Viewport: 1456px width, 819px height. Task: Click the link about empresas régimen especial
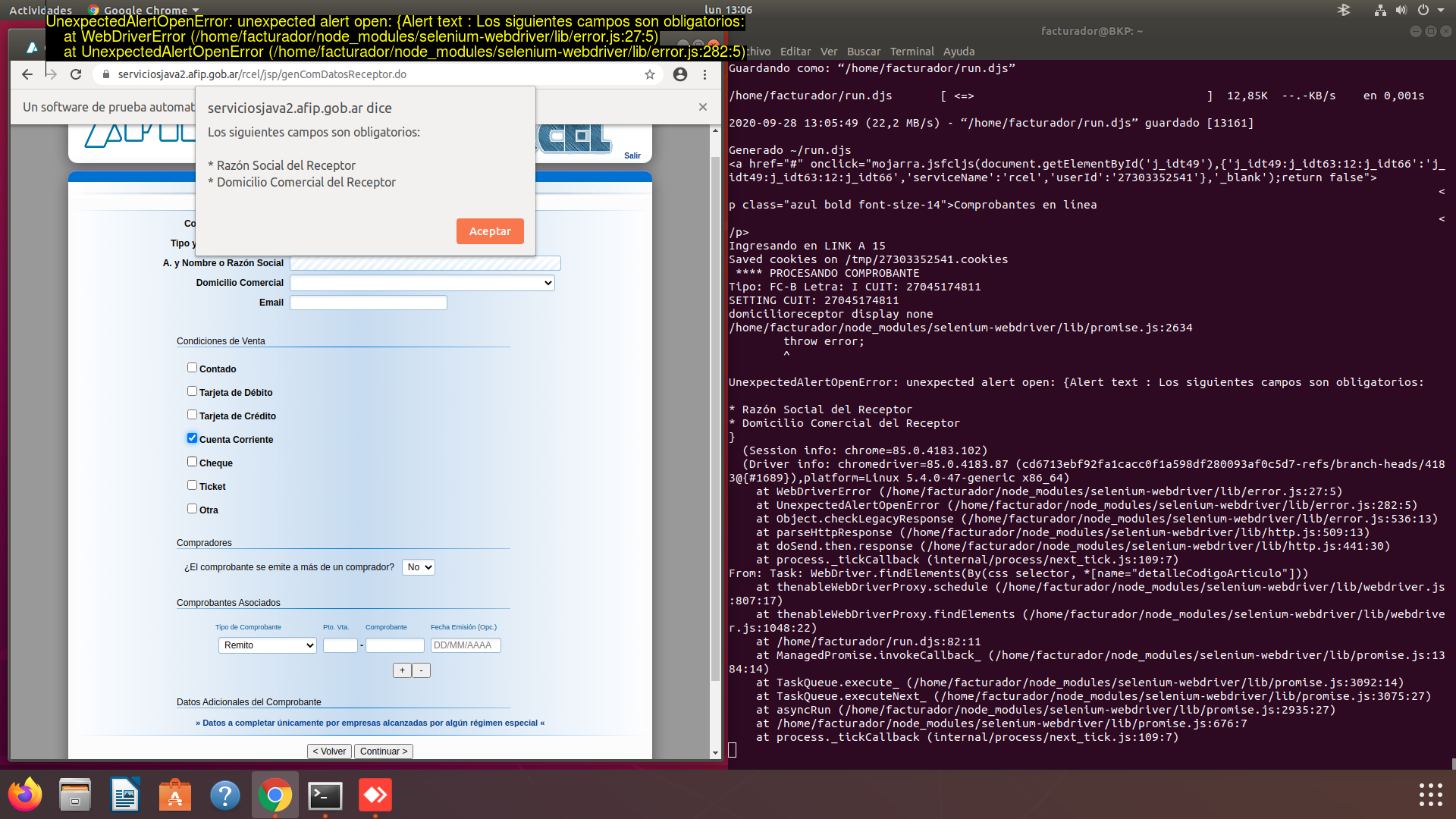coord(370,723)
